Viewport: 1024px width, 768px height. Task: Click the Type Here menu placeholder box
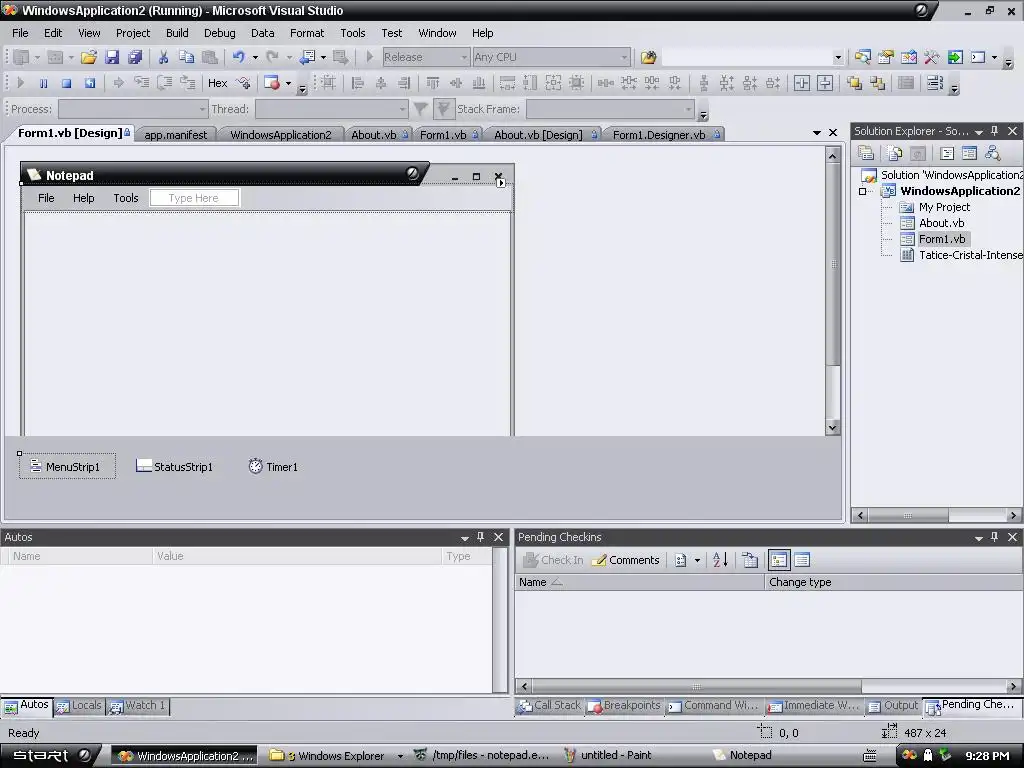click(x=194, y=198)
